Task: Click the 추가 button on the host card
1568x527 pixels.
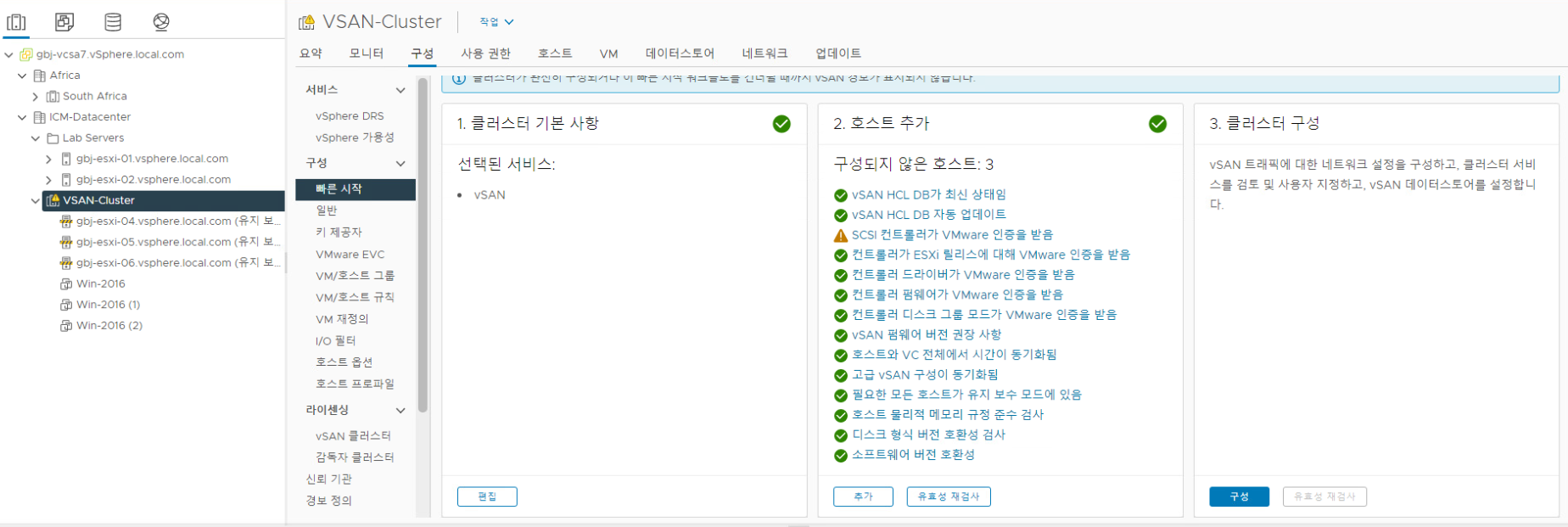Action: 863,496
